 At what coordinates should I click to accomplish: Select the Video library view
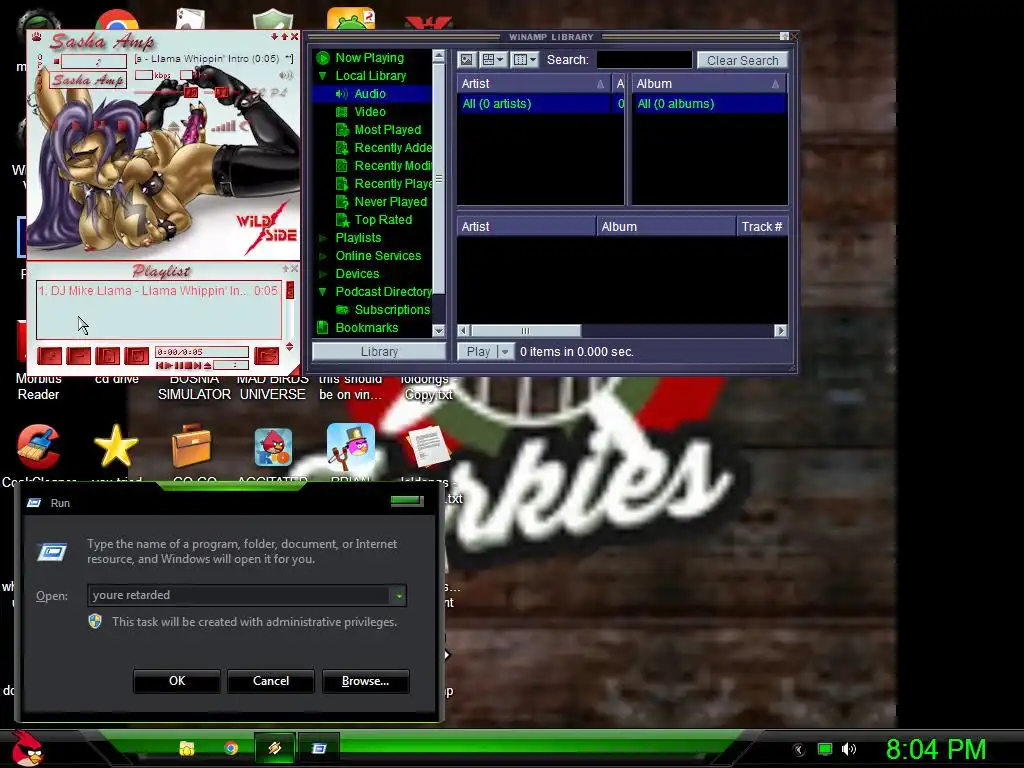(370, 112)
